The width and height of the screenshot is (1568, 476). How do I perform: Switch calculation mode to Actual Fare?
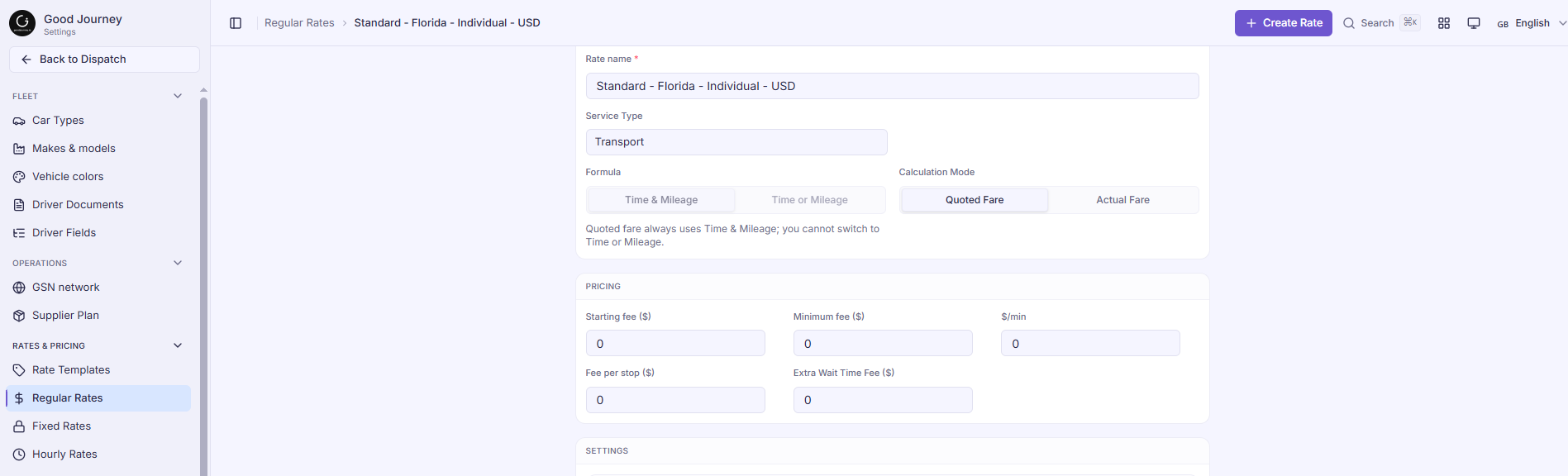pos(1122,200)
